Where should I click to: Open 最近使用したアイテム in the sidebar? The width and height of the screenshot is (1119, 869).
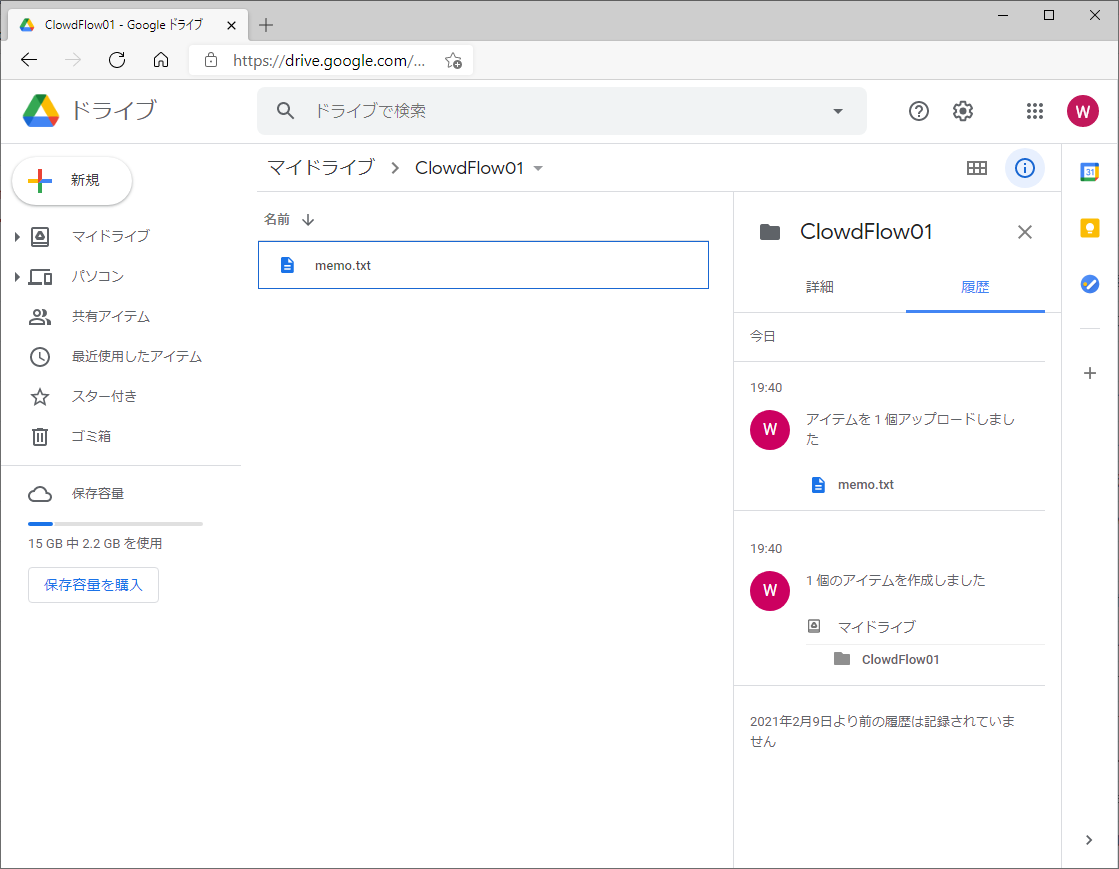click(136, 356)
